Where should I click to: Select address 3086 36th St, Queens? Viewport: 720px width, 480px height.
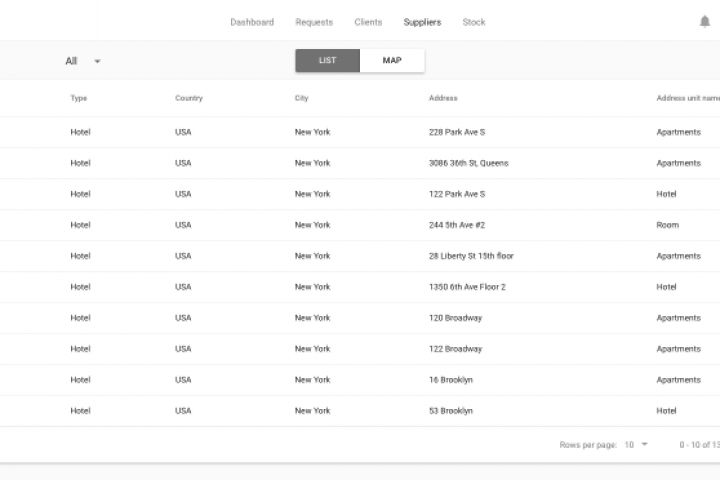coord(469,163)
